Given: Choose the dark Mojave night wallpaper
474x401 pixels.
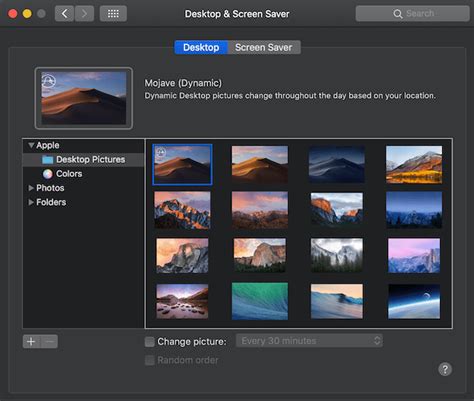Looking at the screenshot, I should click(337, 164).
